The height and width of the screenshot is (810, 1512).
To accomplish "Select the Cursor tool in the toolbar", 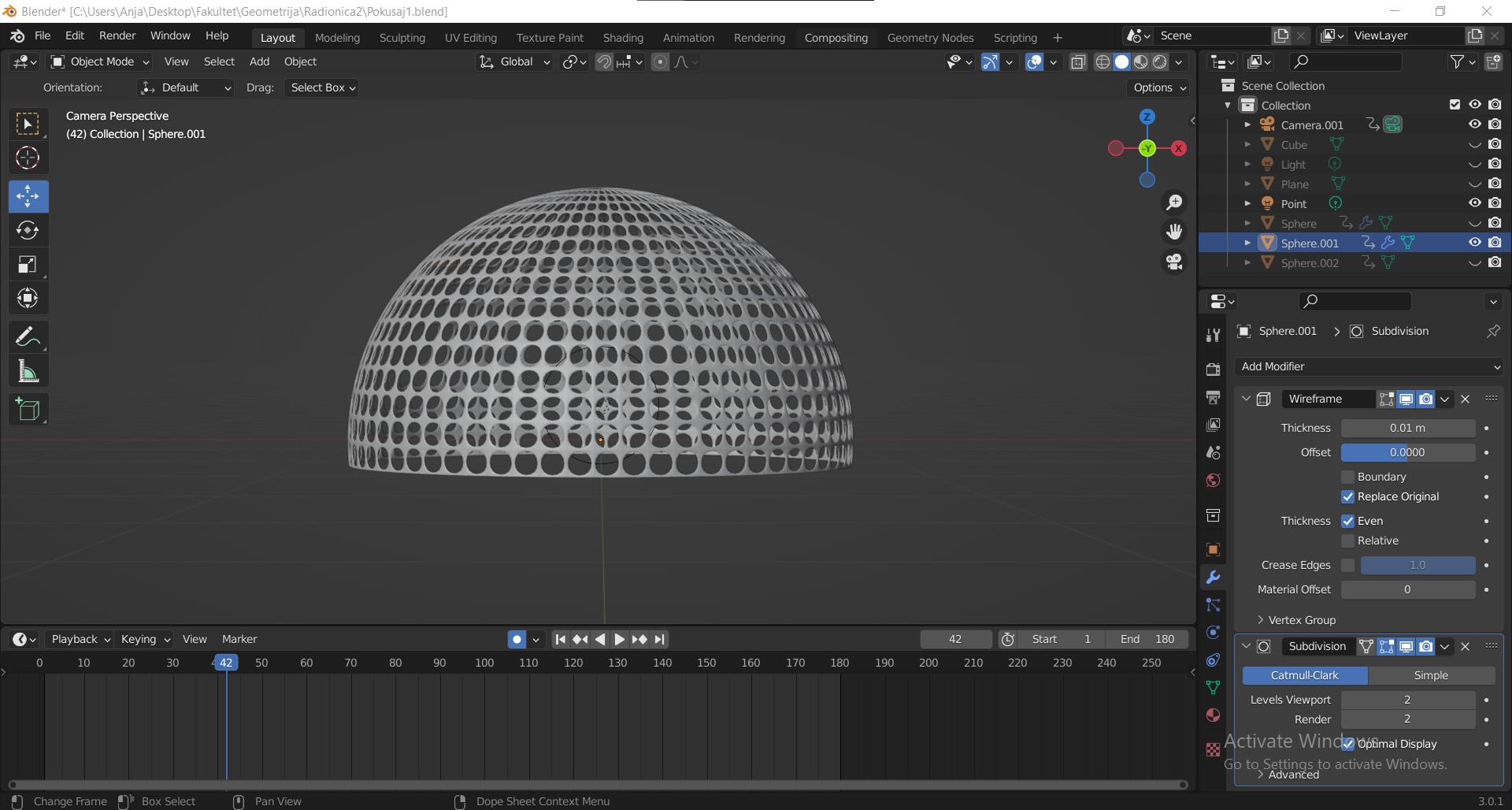I will point(28,158).
